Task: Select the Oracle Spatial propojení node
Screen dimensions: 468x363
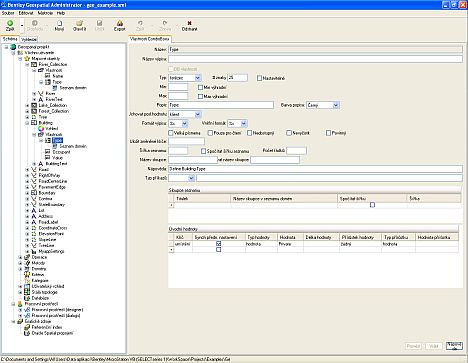Action: coord(52,333)
